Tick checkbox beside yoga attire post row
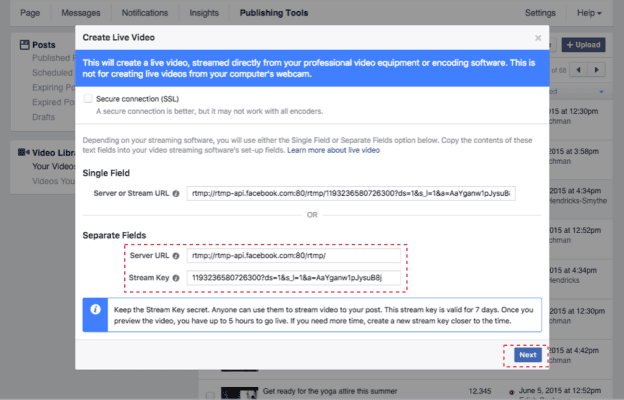 (x=210, y=395)
